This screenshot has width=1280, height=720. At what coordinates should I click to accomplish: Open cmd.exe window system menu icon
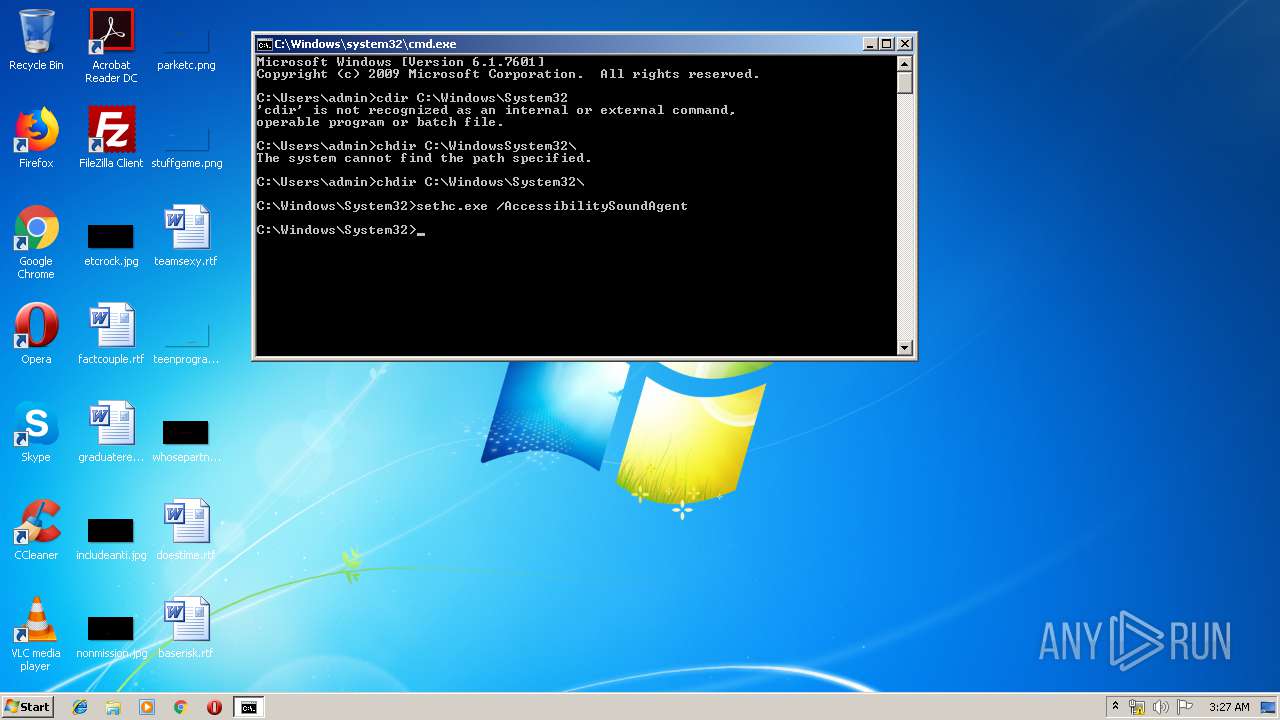(264, 44)
